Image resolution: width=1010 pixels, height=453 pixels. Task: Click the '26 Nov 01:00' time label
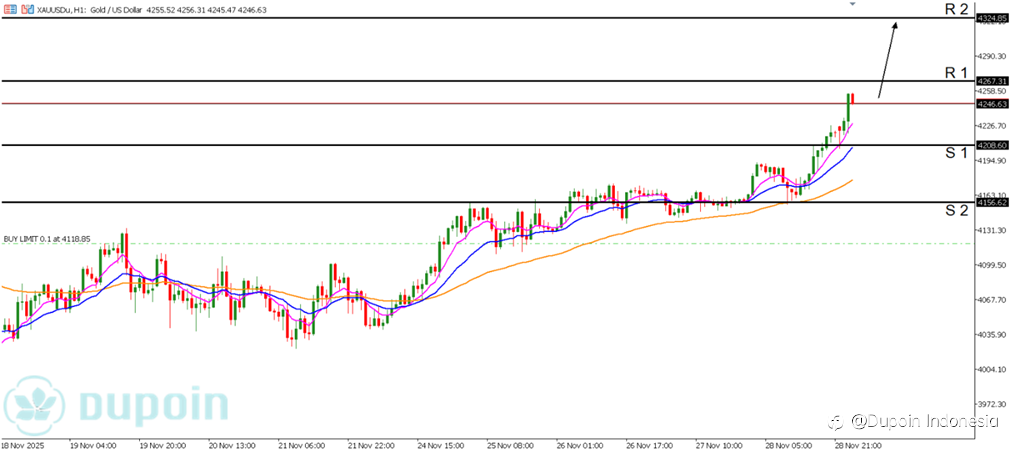click(x=580, y=445)
